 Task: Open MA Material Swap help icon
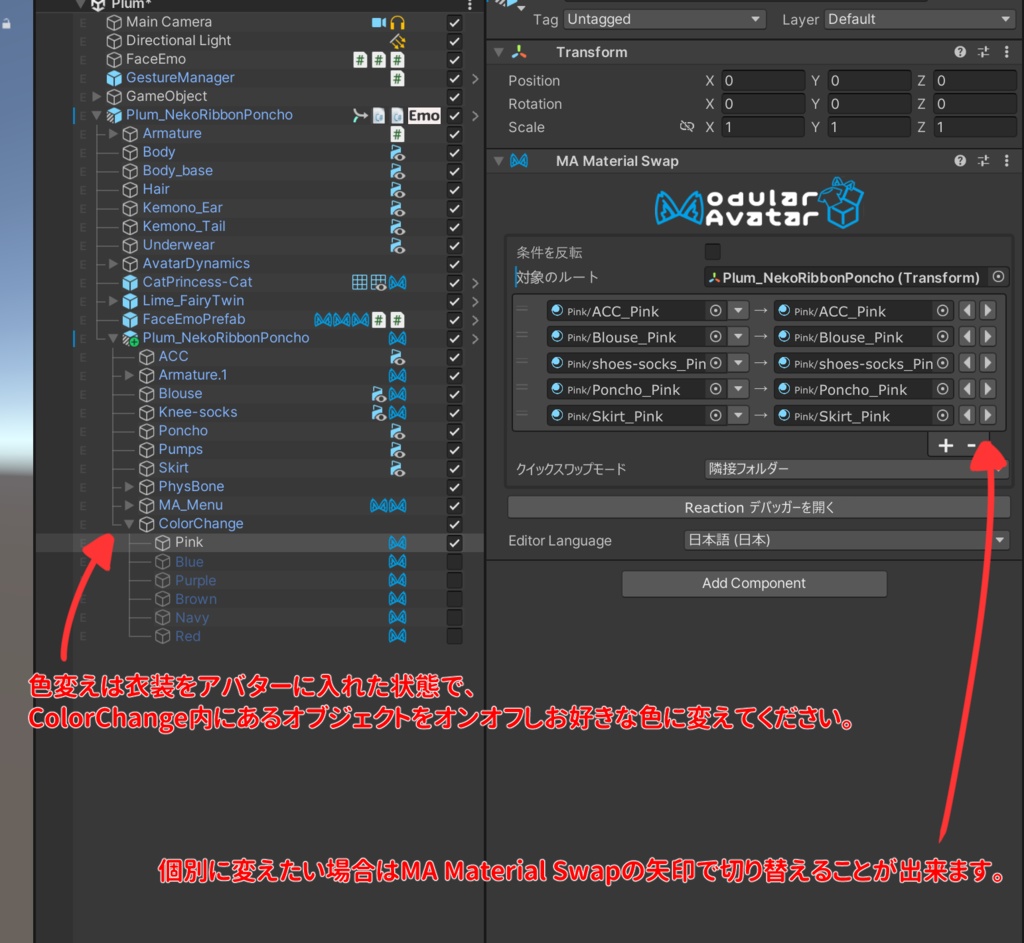click(959, 161)
